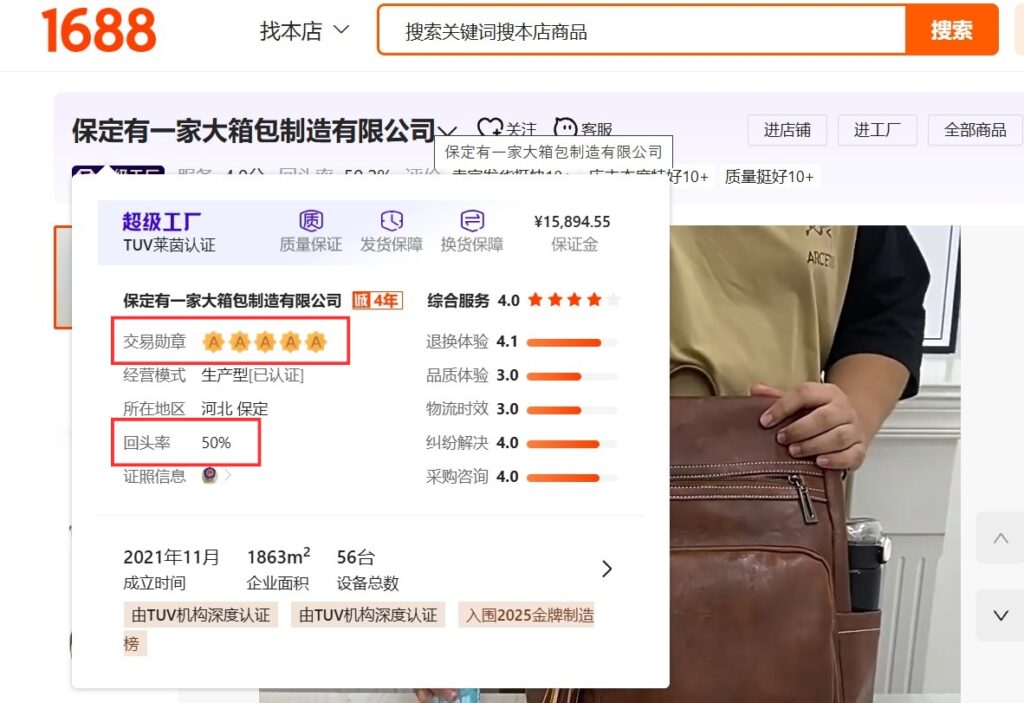Click the 换货保障 icon
Image resolution: width=1024 pixels, height=703 pixels.
coord(472,221)
